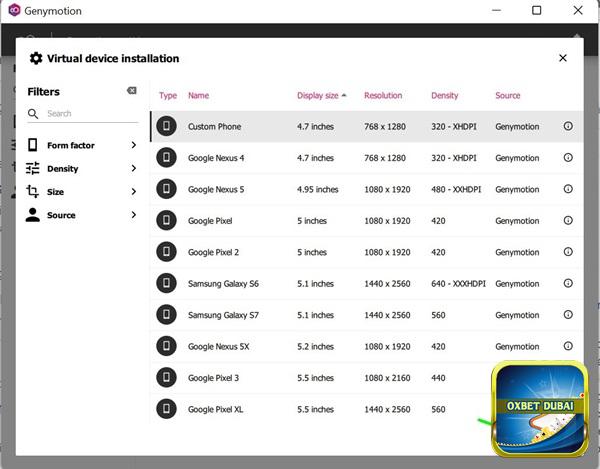This screenshot has height=469, width=600.
Task: Click the info icon for Custom Phone
Action: tap(568, 127)
